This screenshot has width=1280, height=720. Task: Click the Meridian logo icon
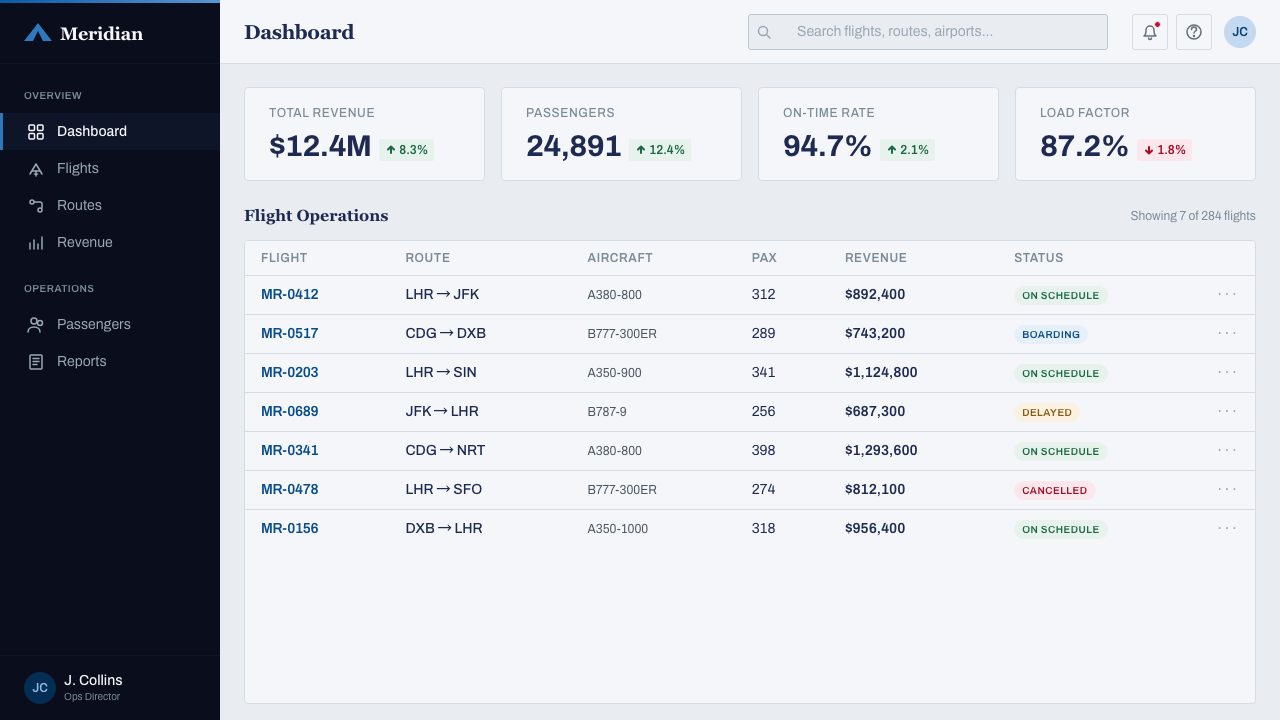click(38, 33)
